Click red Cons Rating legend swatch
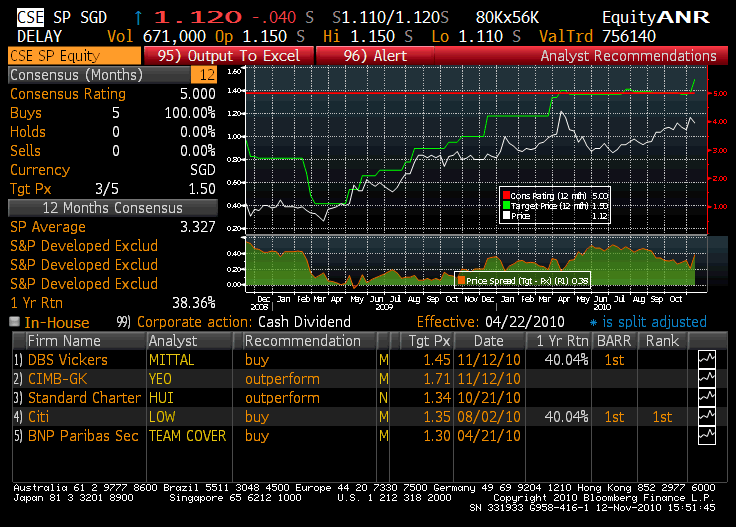 coord(506,195)
